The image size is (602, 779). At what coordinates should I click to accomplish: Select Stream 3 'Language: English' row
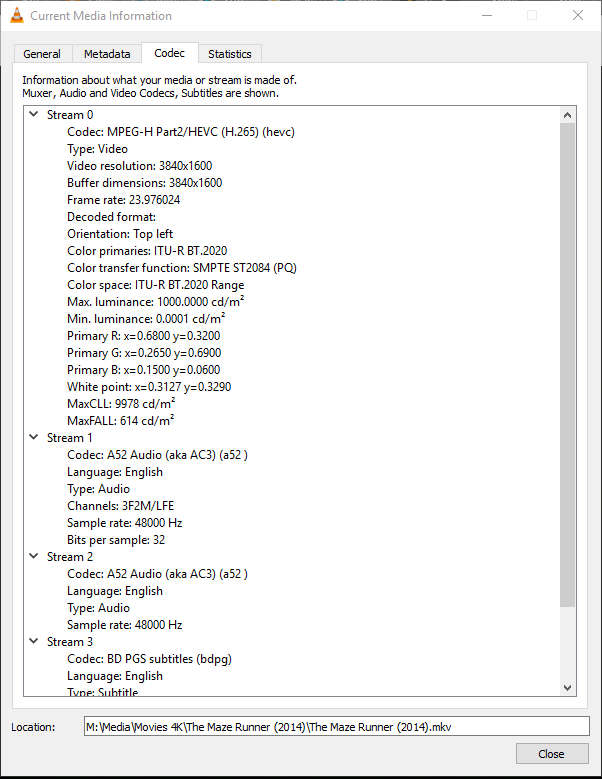point(115,676)
